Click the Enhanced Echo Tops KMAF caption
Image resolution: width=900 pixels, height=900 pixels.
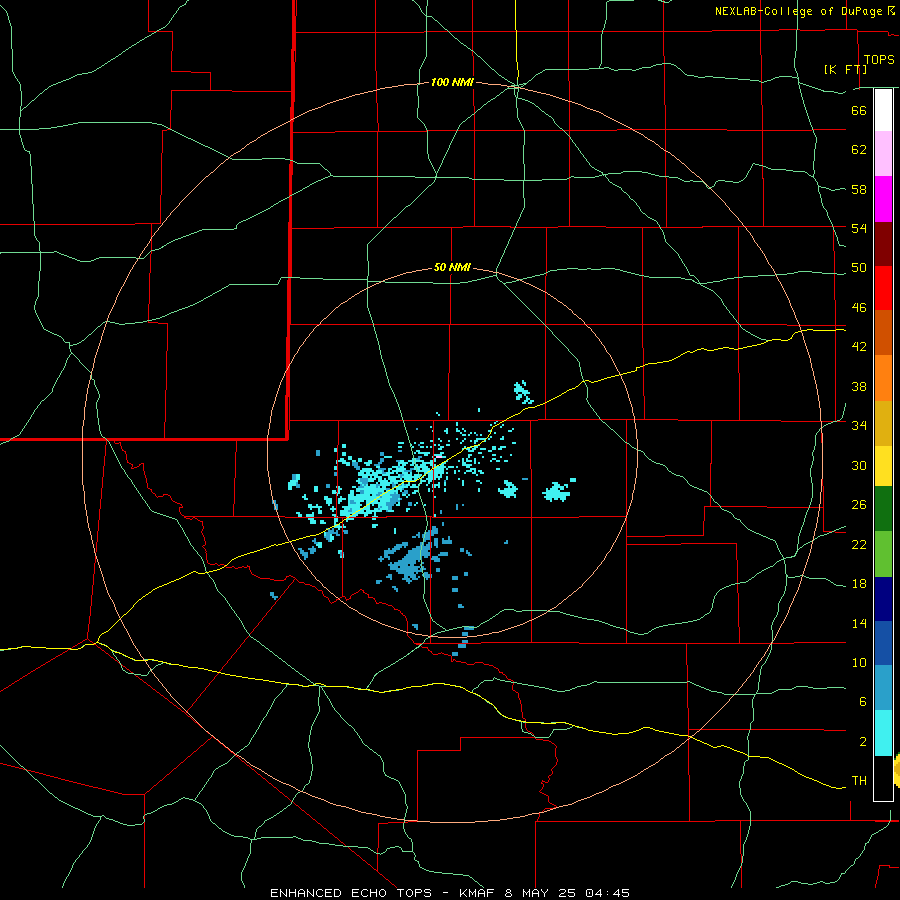click(x=449, y=893)
